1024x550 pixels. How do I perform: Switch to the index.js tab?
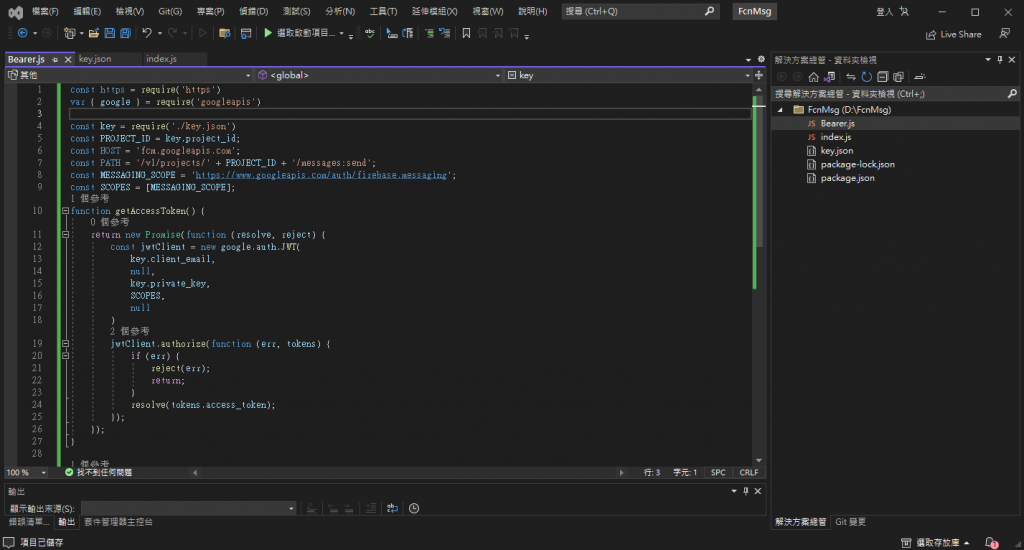click(x=161, y=59)
